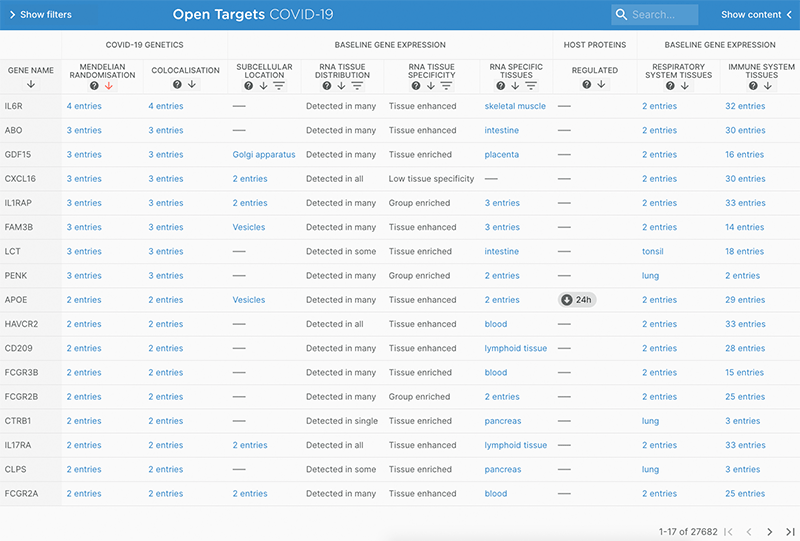Viewport: 800px width, 541px height.
Task: Sort by Regulated column arrow
Action: 602,84
